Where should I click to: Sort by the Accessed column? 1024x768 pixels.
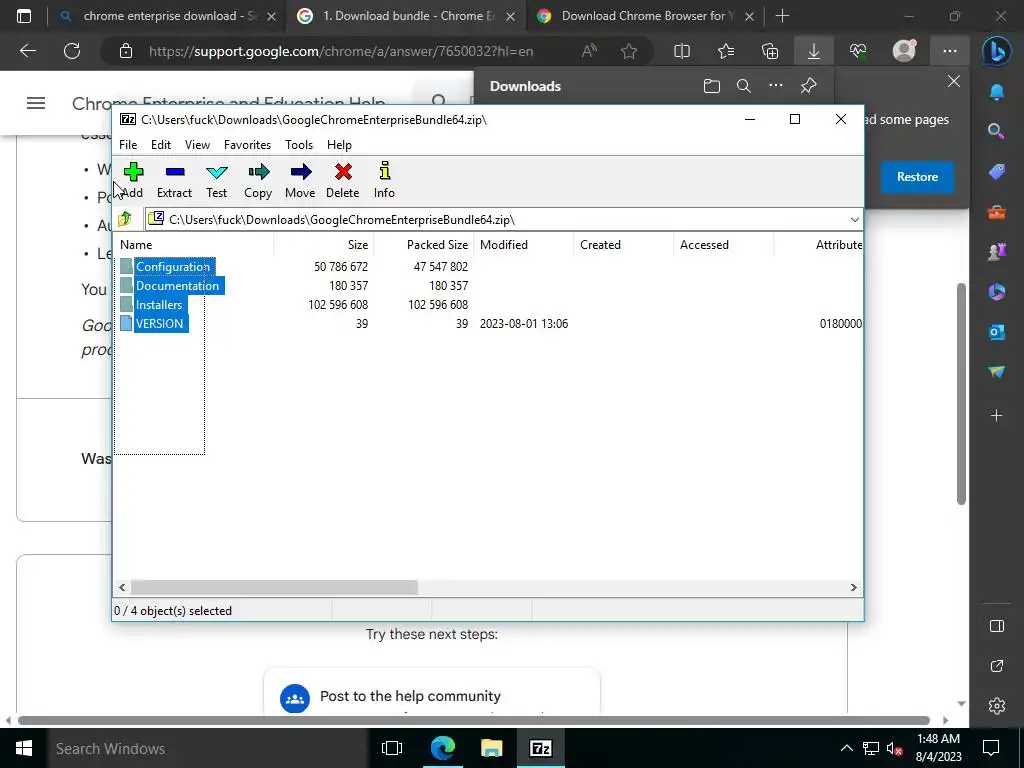pyautogui.click(x=724, y=245)
